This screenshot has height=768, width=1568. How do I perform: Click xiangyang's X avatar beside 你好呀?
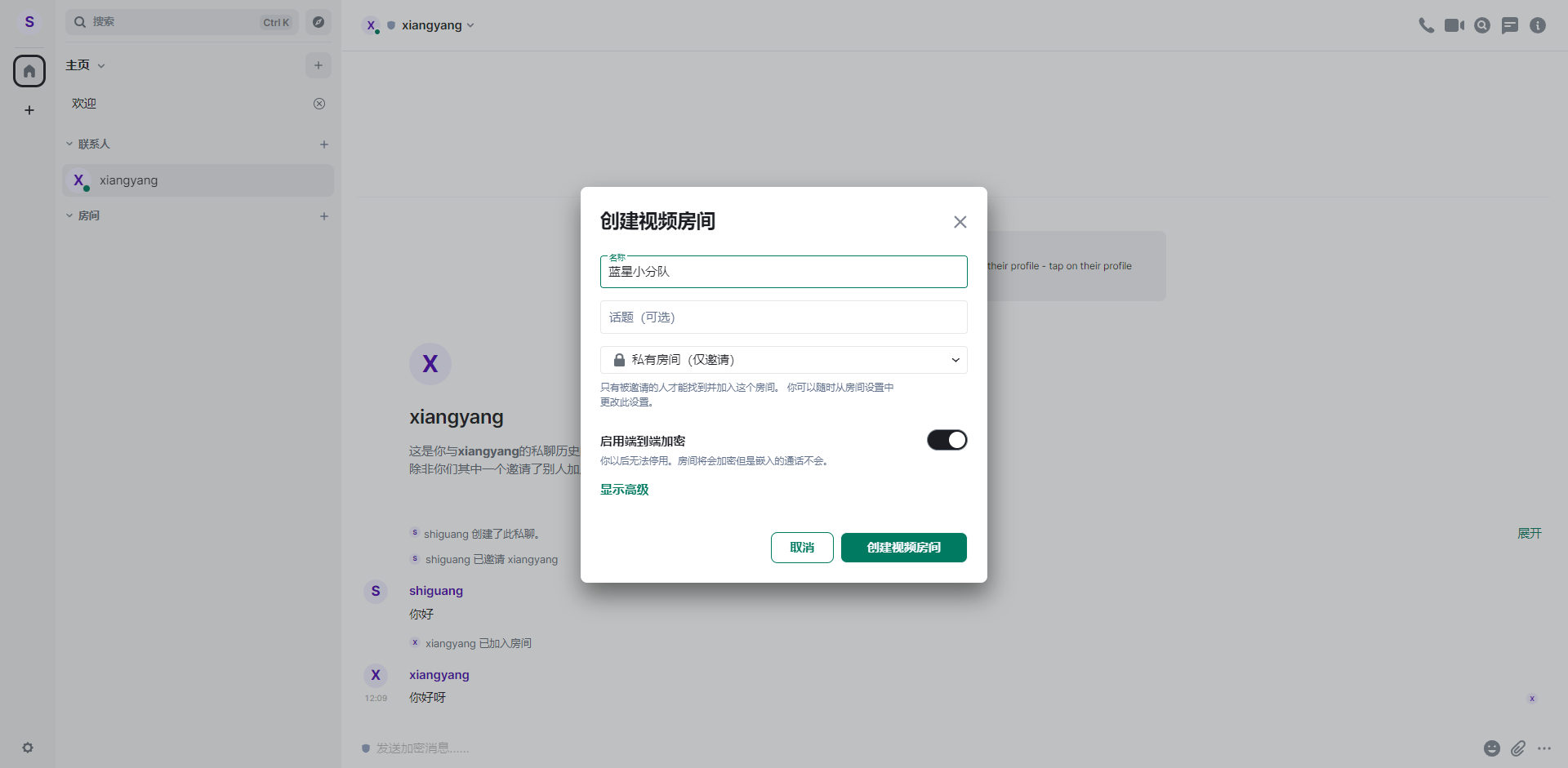tap(376, 675)
